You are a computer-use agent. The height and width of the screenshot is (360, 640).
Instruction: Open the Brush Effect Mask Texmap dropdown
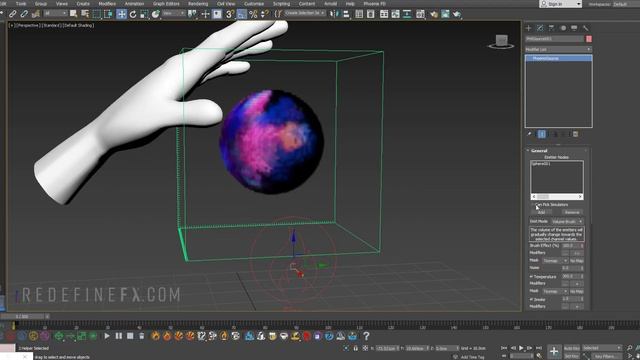(x=555, y=260)
